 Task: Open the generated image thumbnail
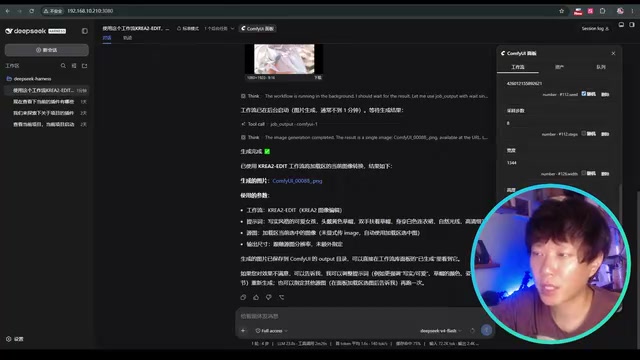(284, 59)
